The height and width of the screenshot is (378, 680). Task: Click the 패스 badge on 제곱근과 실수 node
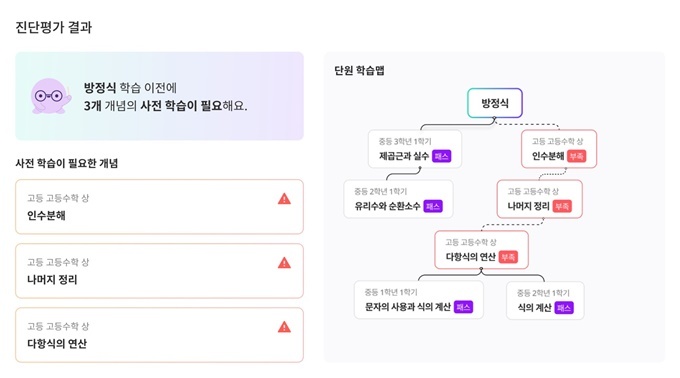441,156
